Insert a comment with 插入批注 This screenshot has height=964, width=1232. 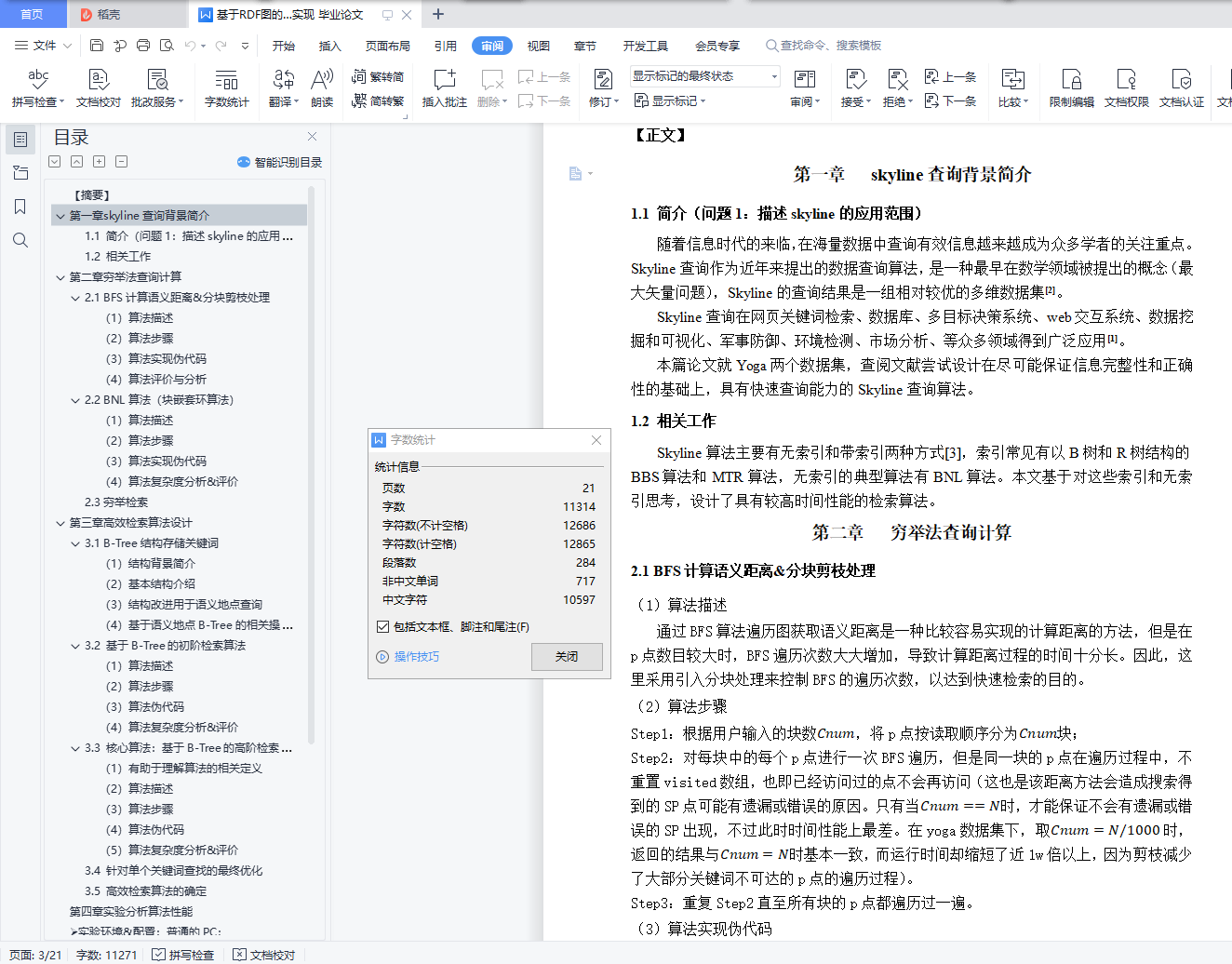pos(445,87)
